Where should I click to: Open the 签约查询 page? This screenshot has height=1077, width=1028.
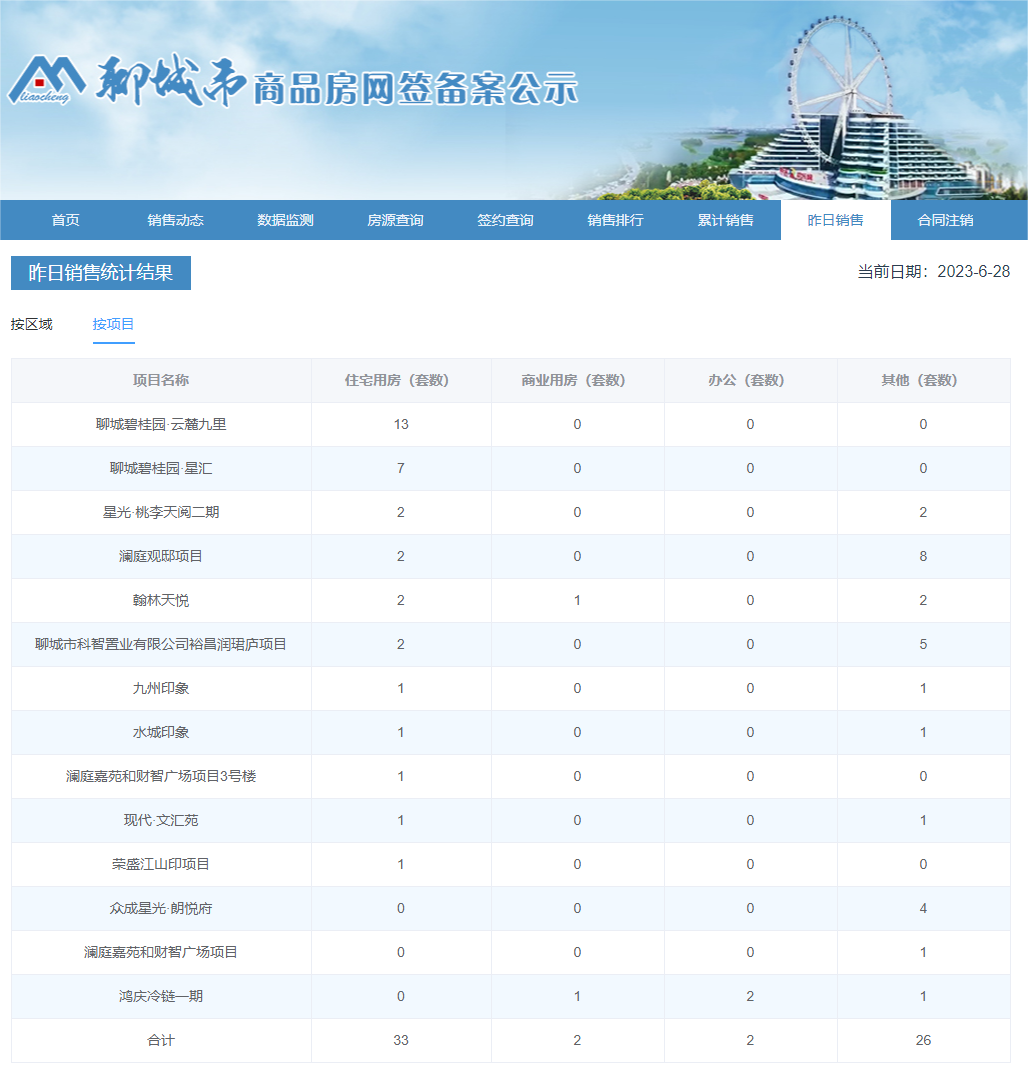(x=505, y=220)
